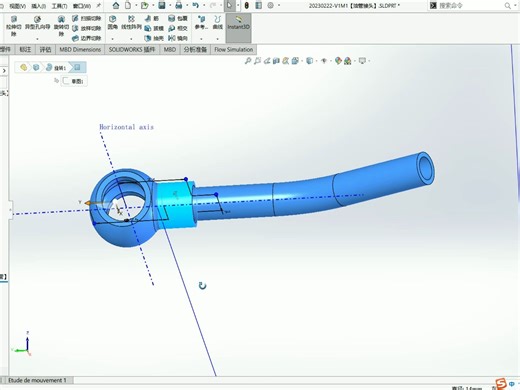Switch to the MBD Dimensions tab
520x390 pixels.
pyautogui.click(x=80, y=49)
